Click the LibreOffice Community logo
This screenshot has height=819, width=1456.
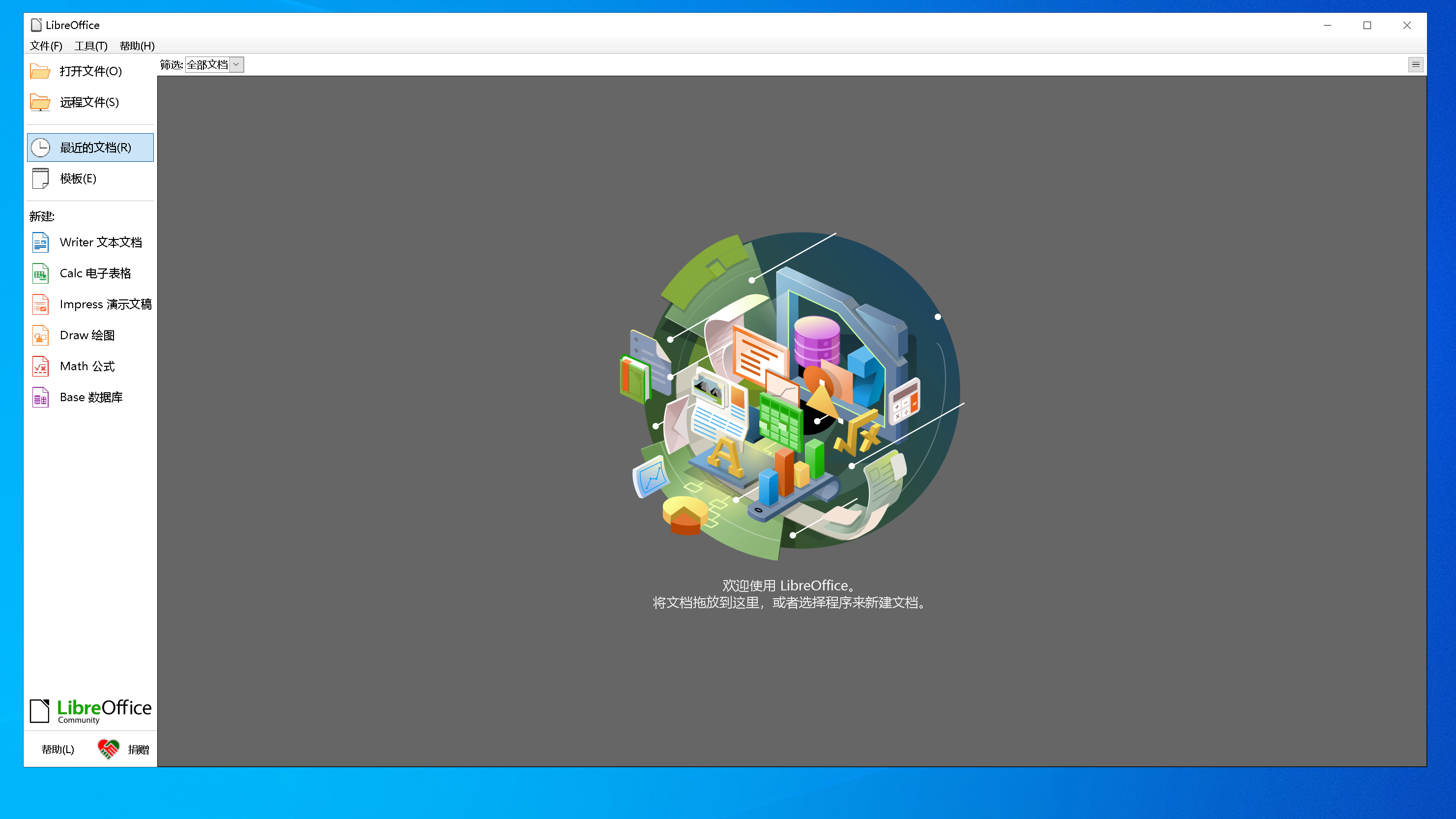coord(90,710)
